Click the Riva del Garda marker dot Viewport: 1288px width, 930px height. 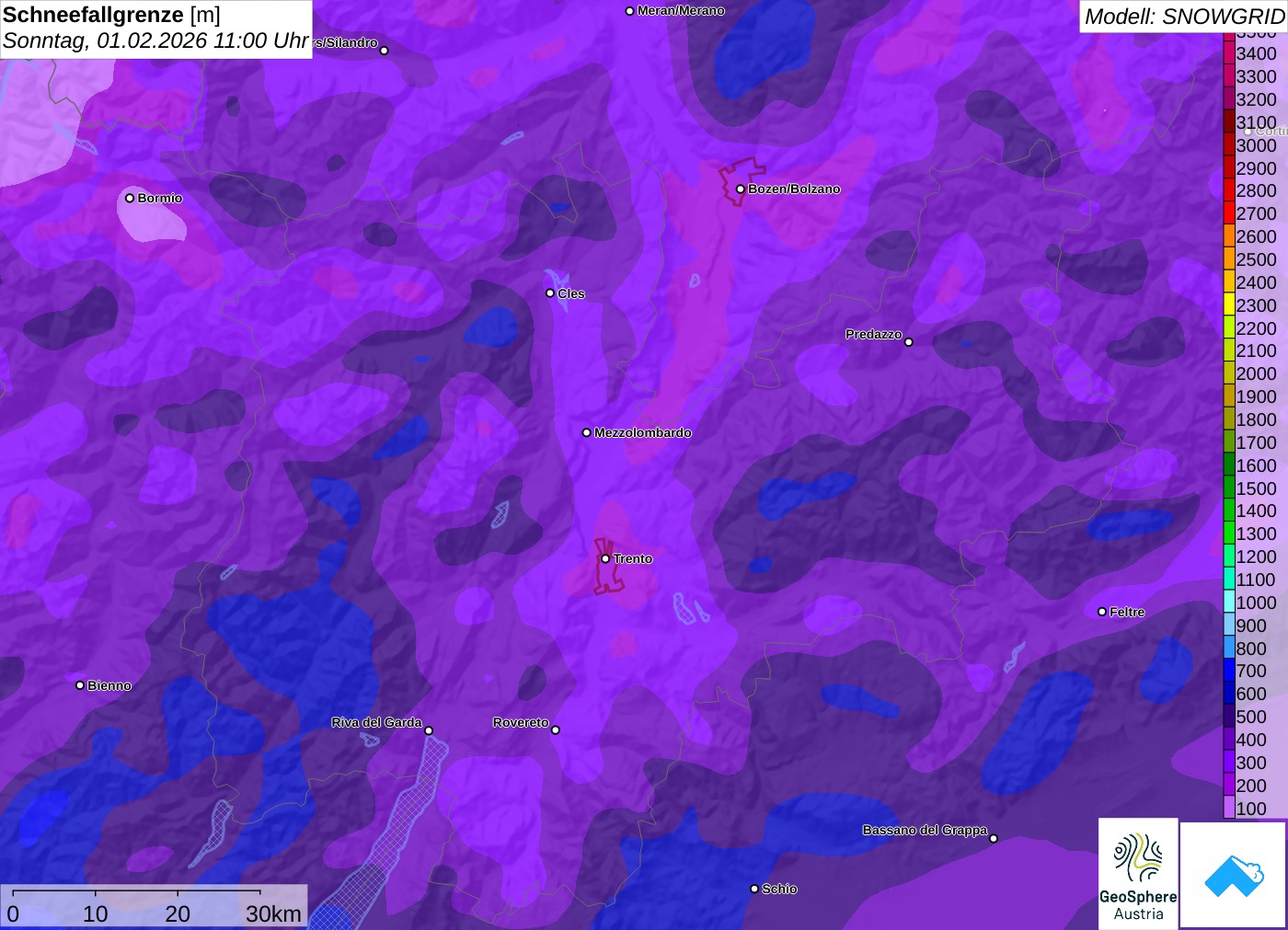coord(429,730)
